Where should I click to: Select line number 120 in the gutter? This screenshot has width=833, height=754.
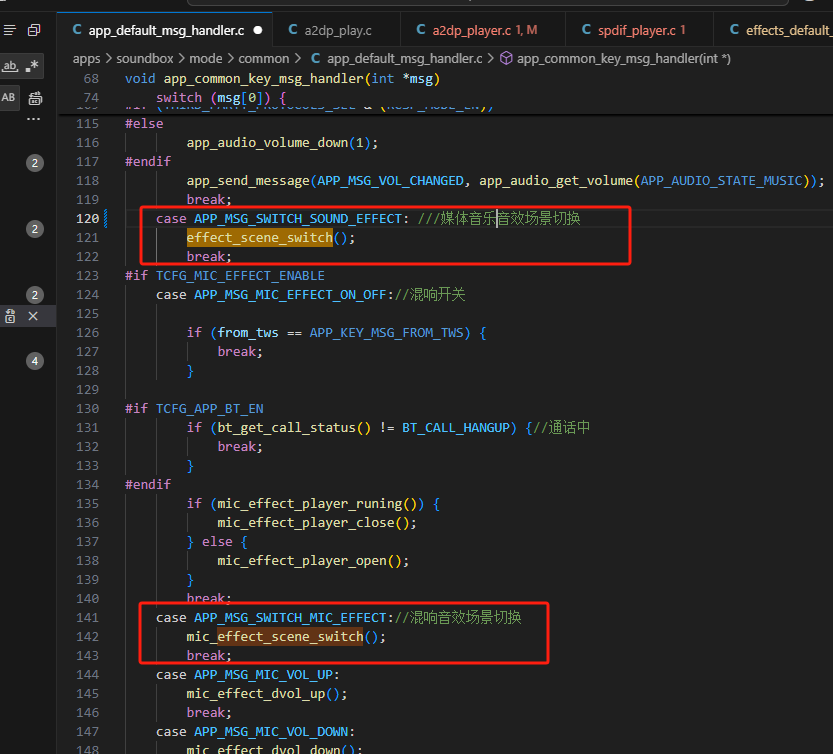pos(88,219)
